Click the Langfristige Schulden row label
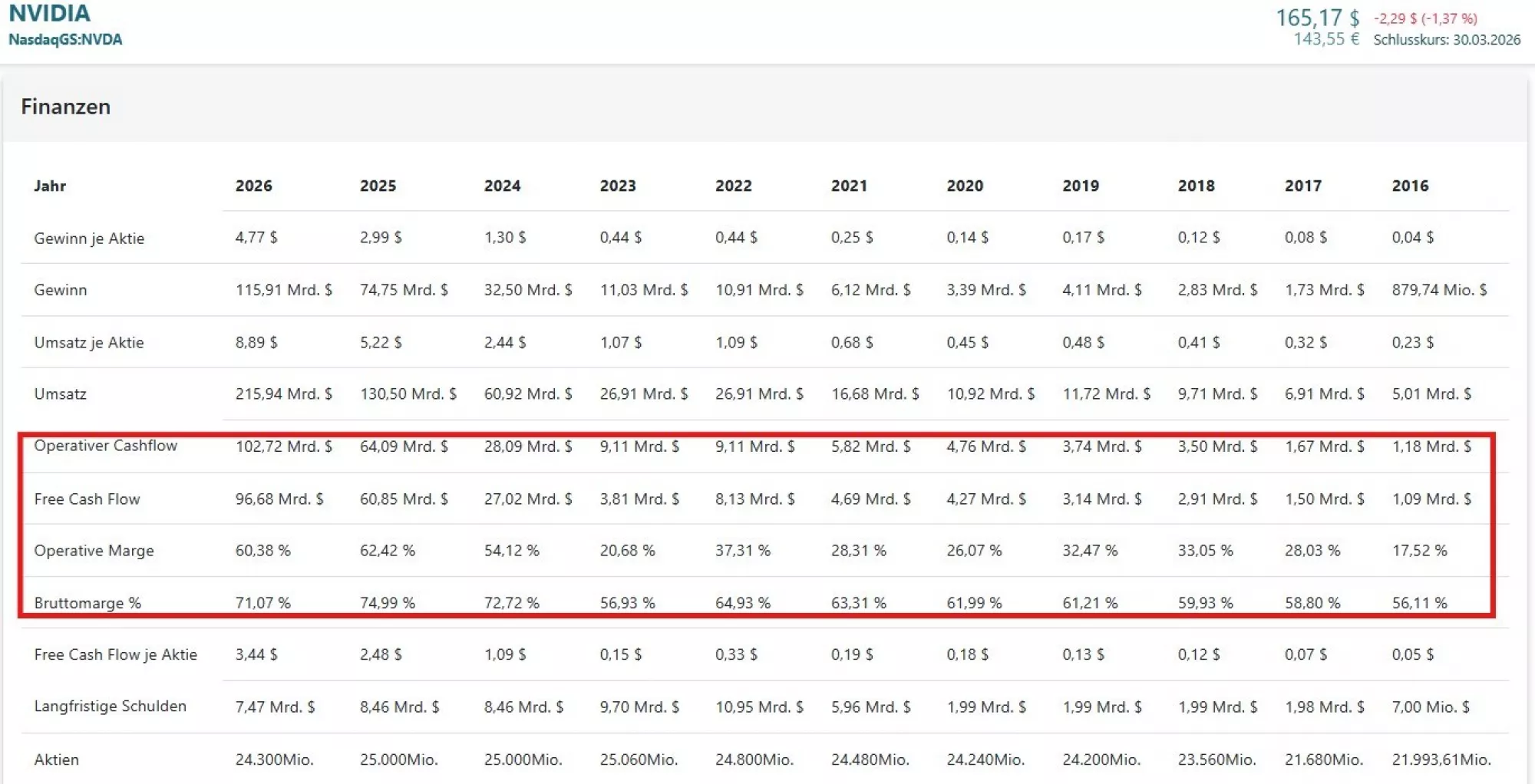Viewport: 1535px width, 784px height. coord(110,707)
